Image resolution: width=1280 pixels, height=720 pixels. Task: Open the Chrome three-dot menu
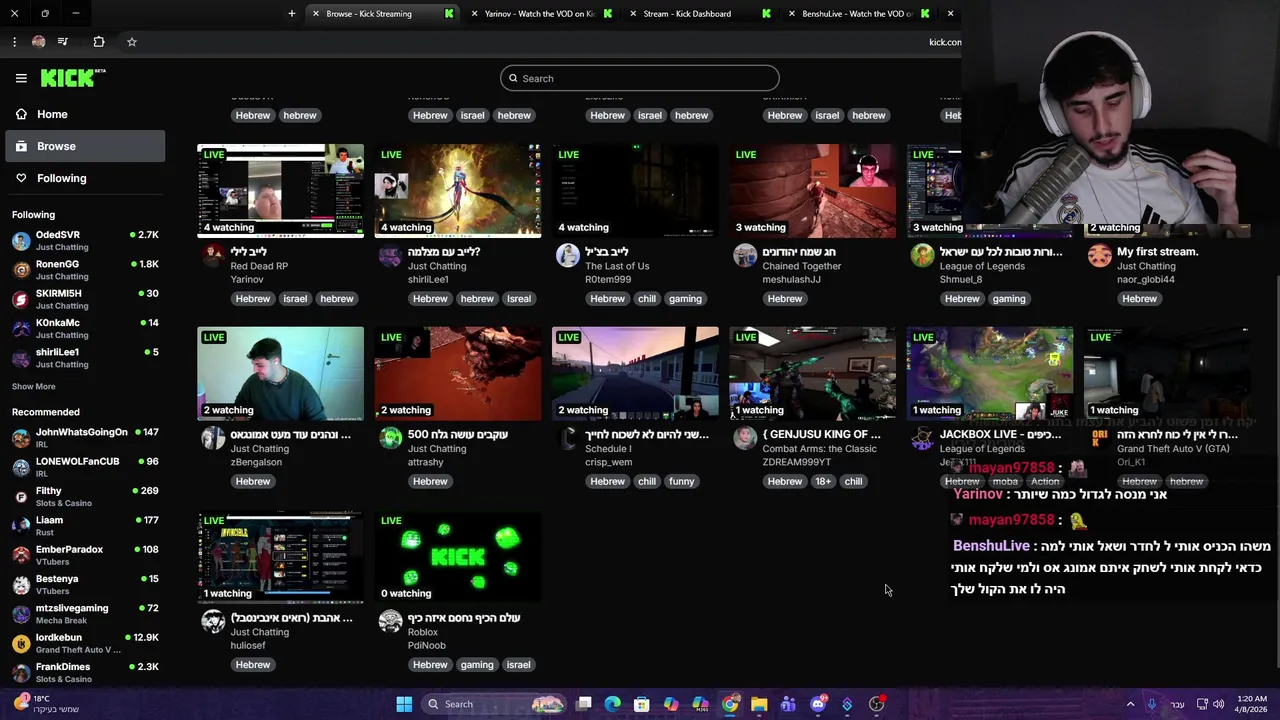(x=14, y=42)
